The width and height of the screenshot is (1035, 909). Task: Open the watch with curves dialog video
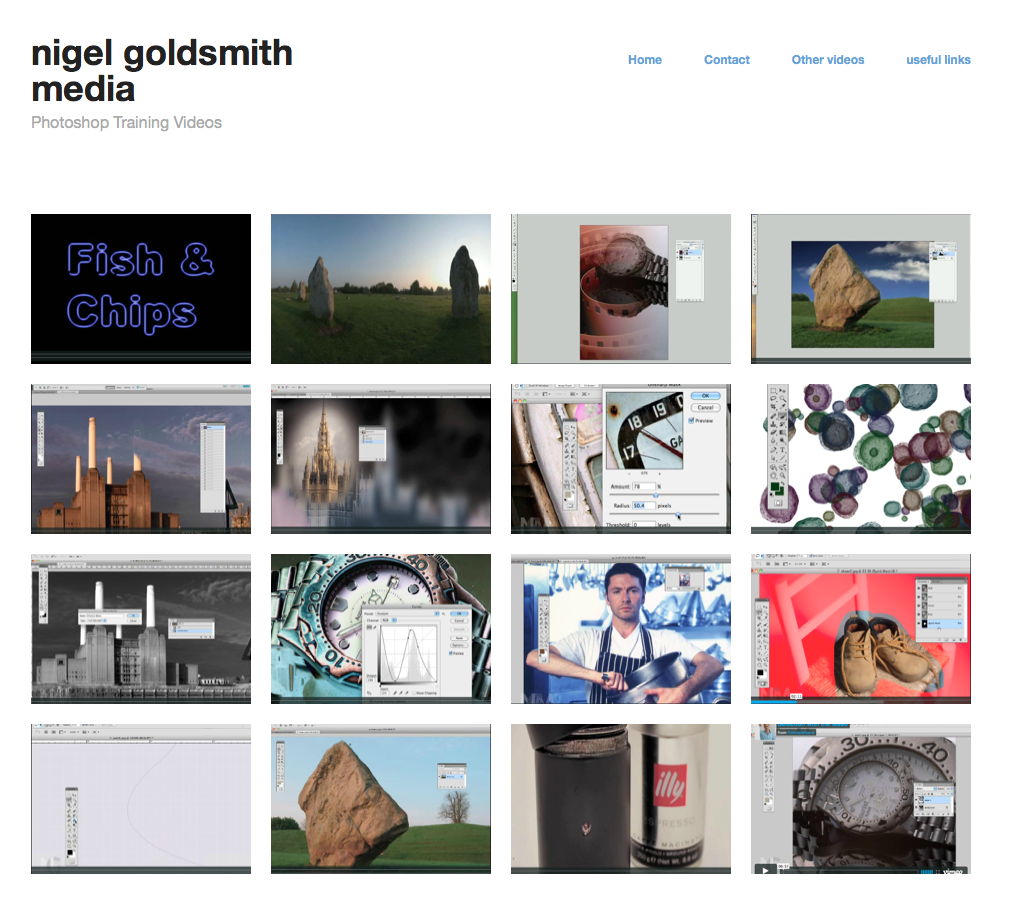coord(381,628)
